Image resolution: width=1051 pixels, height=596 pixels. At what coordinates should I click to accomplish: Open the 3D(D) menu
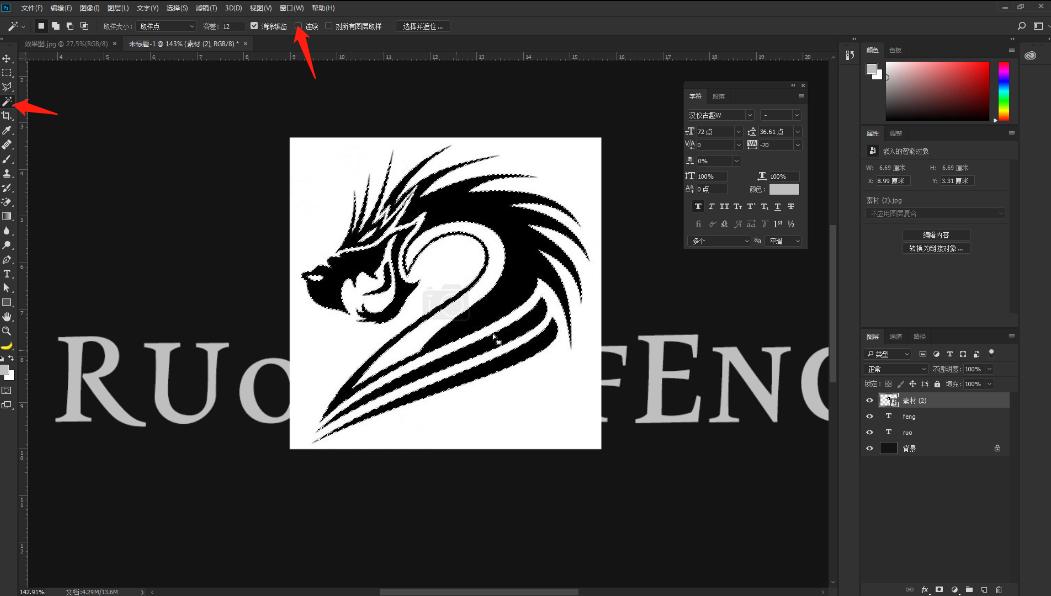pyautogui.click(x=233, y=8)
